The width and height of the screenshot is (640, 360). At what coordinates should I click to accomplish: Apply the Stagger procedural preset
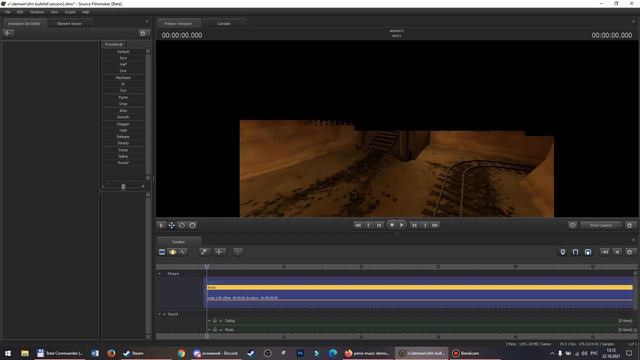point(123,124)
